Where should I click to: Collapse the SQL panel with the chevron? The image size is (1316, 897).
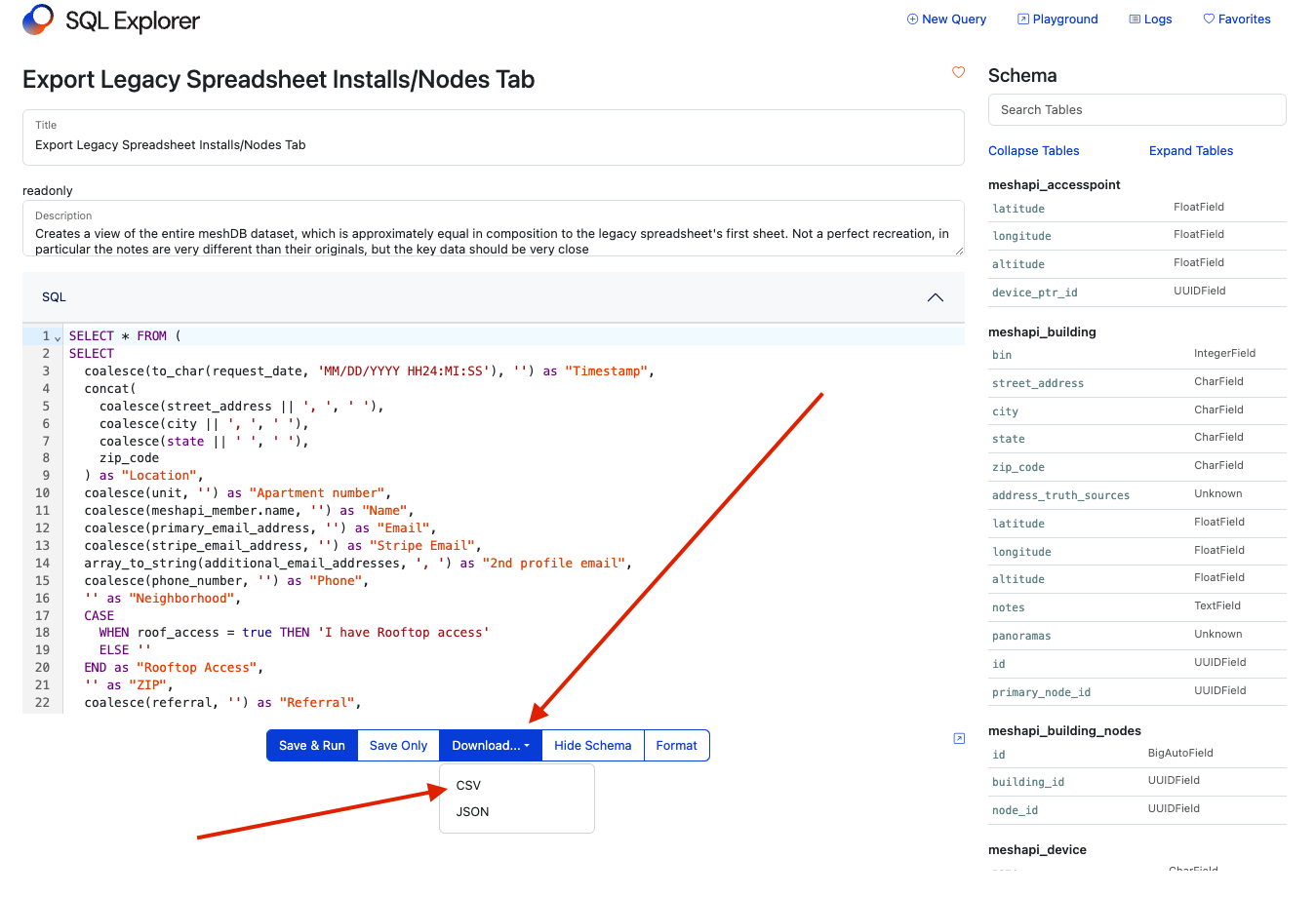936,297
